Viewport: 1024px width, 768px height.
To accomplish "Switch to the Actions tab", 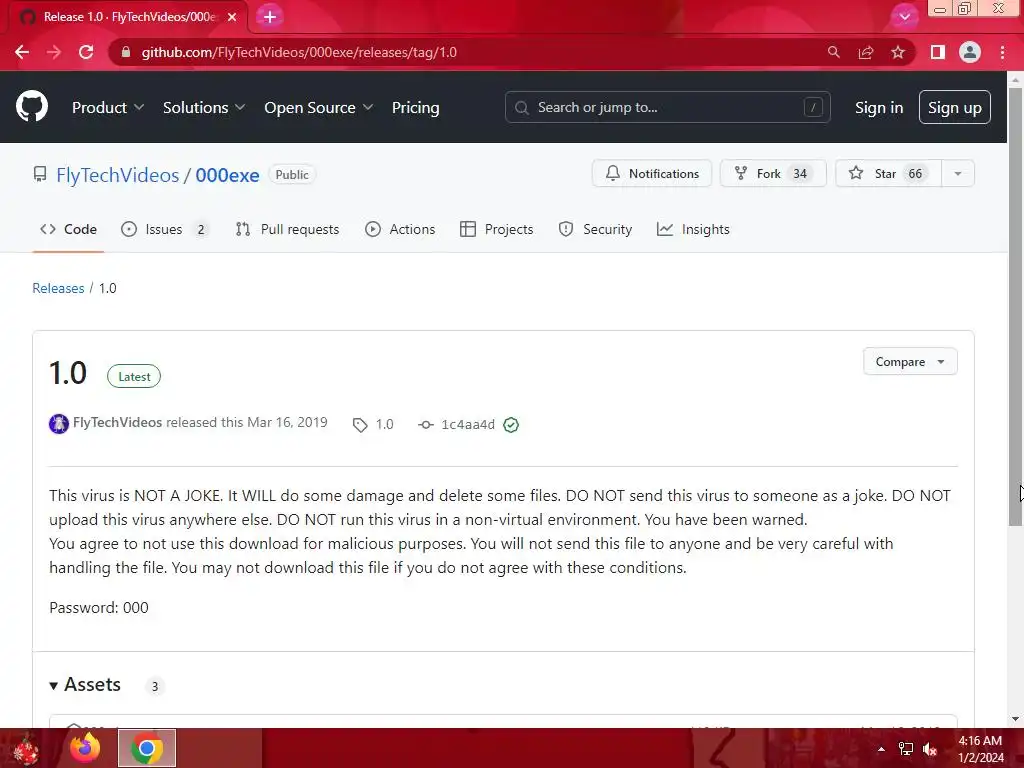I will point(400,229).
